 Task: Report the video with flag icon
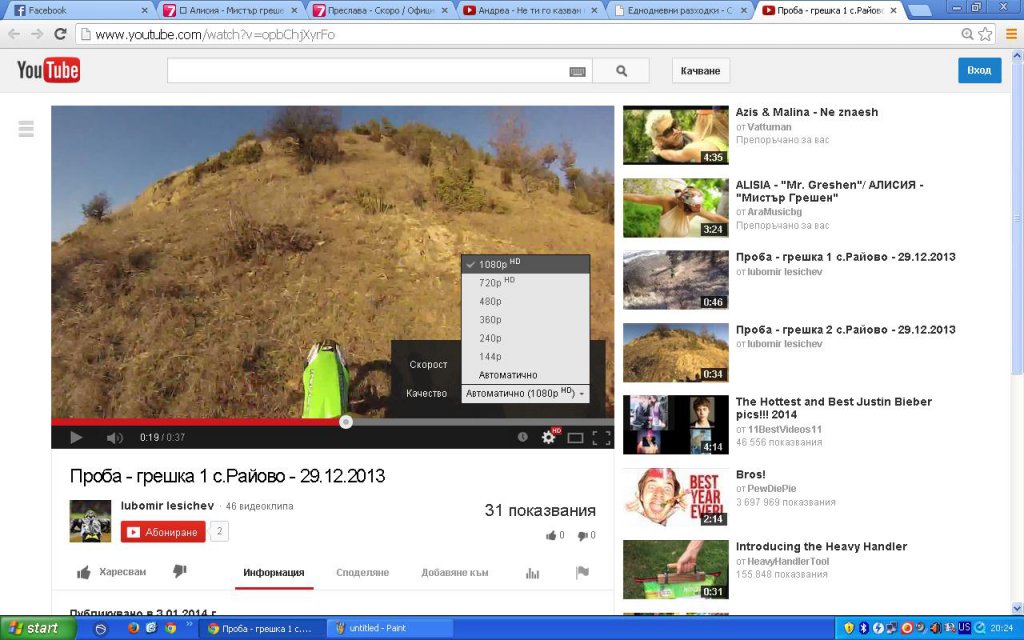(x=582, y=572)
